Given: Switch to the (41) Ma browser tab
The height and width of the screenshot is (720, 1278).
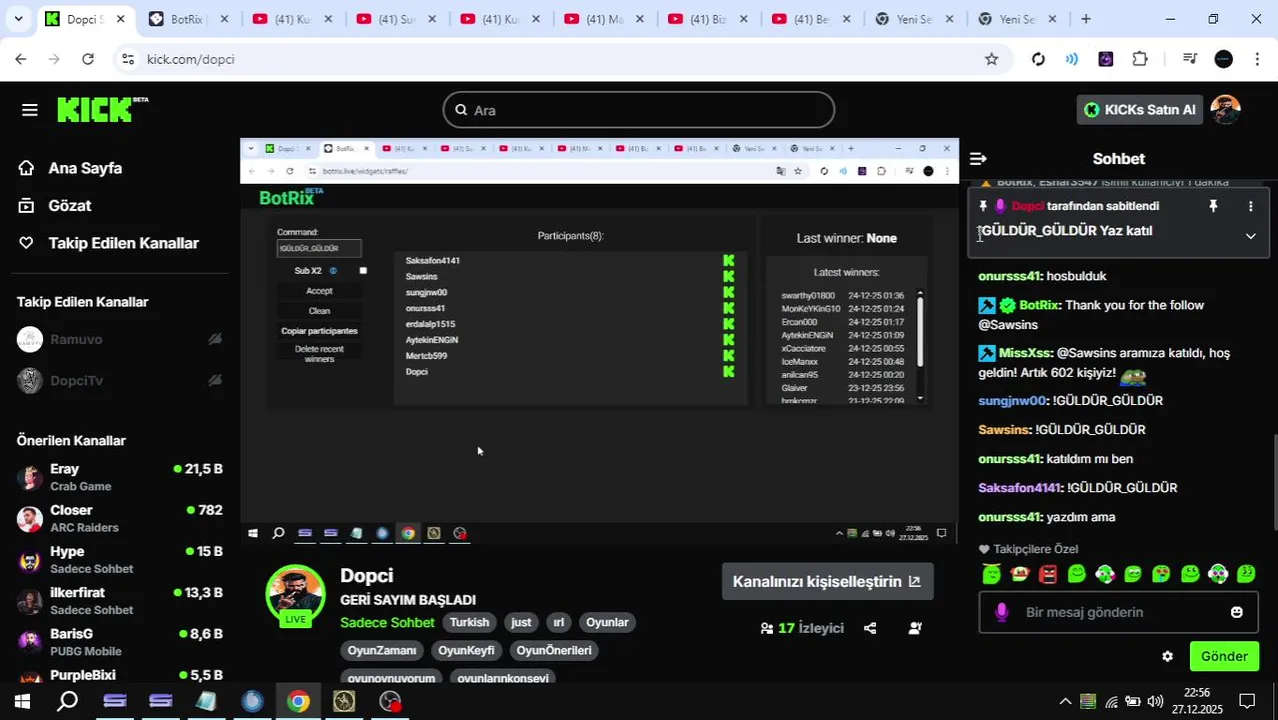Looking at the screenshot, I should 605,19.
